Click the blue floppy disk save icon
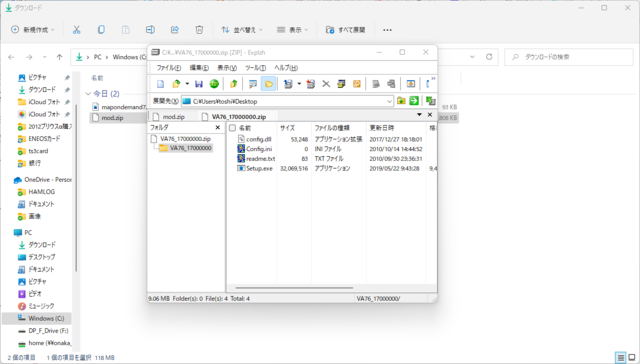Image resolution: width=640 pixels, height=364 pixels. (199, 84)
